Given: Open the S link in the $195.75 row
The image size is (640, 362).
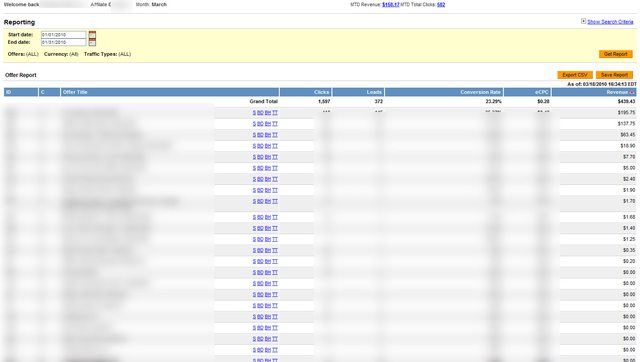Looking at the screenshot, I should pyautogui.click(x=254, y=113).
